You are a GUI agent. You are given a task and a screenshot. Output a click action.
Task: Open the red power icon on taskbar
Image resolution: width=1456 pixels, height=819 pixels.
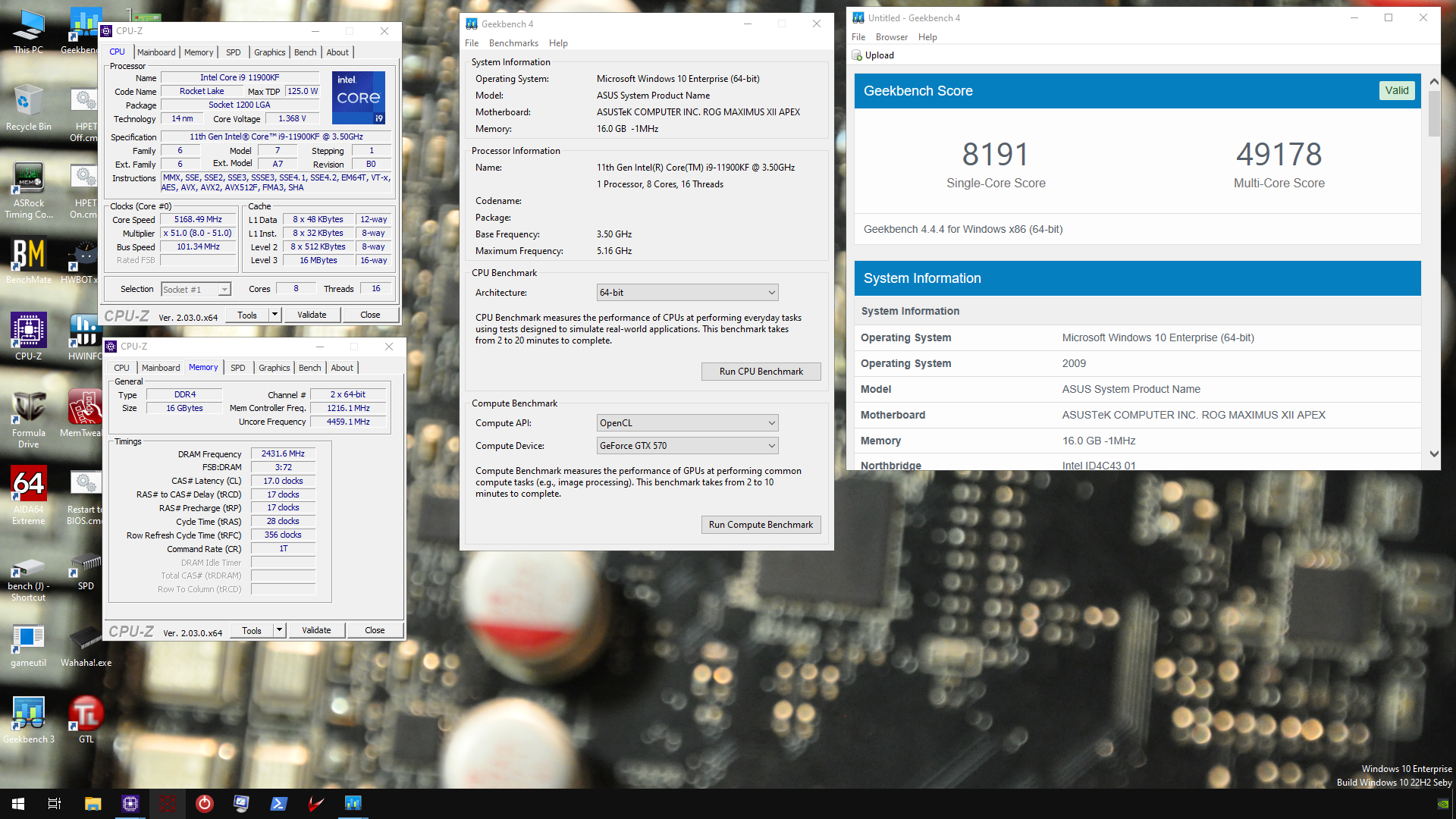click(x=204, y=803)
